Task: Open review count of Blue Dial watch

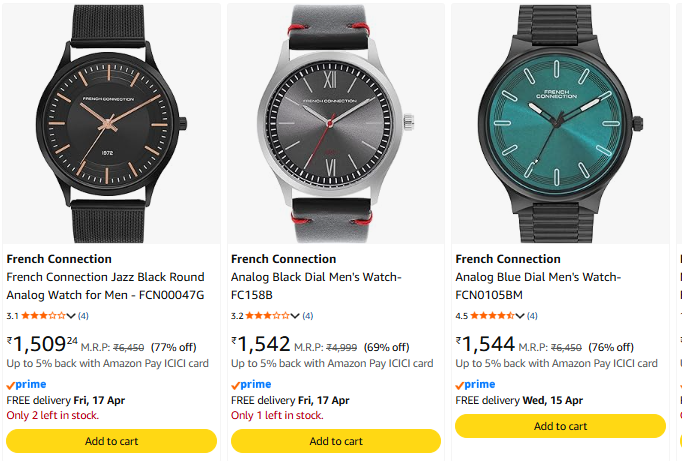Action: click(532, 316)
